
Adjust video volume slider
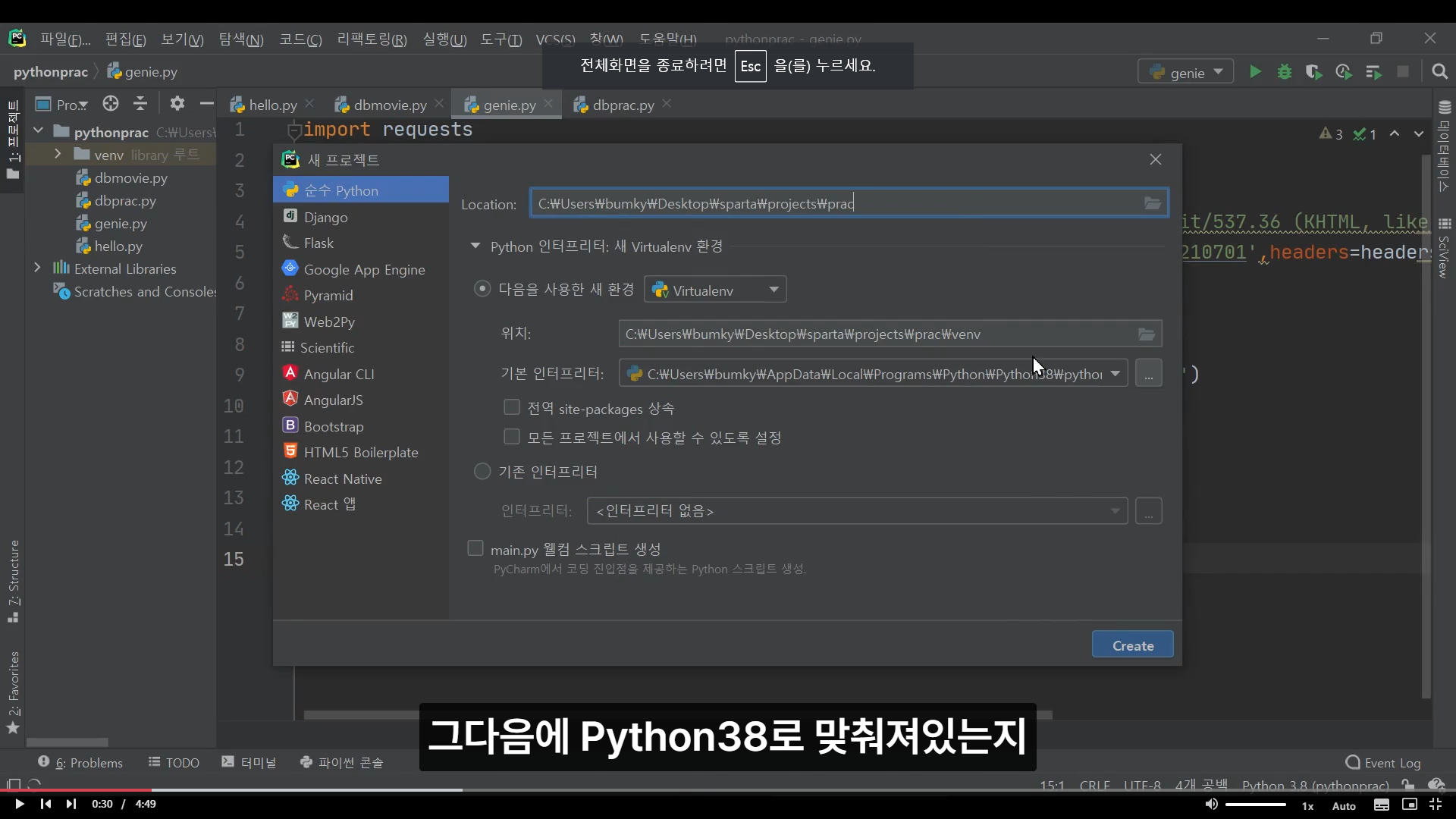coord(1255,805)
